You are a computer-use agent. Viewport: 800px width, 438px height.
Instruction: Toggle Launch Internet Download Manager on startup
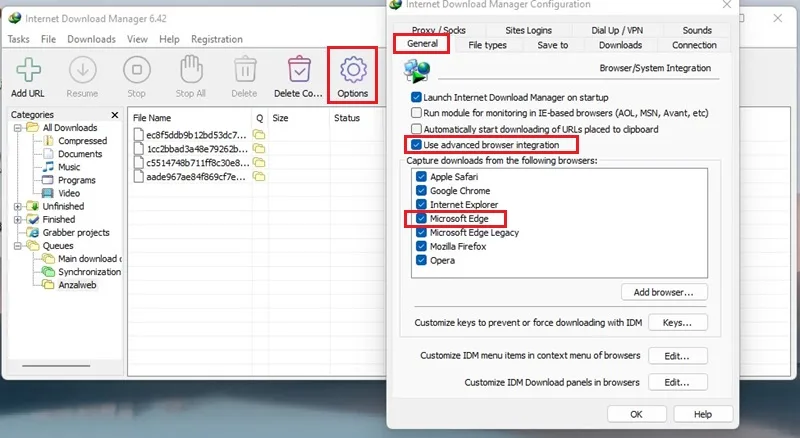click(416, 97)
